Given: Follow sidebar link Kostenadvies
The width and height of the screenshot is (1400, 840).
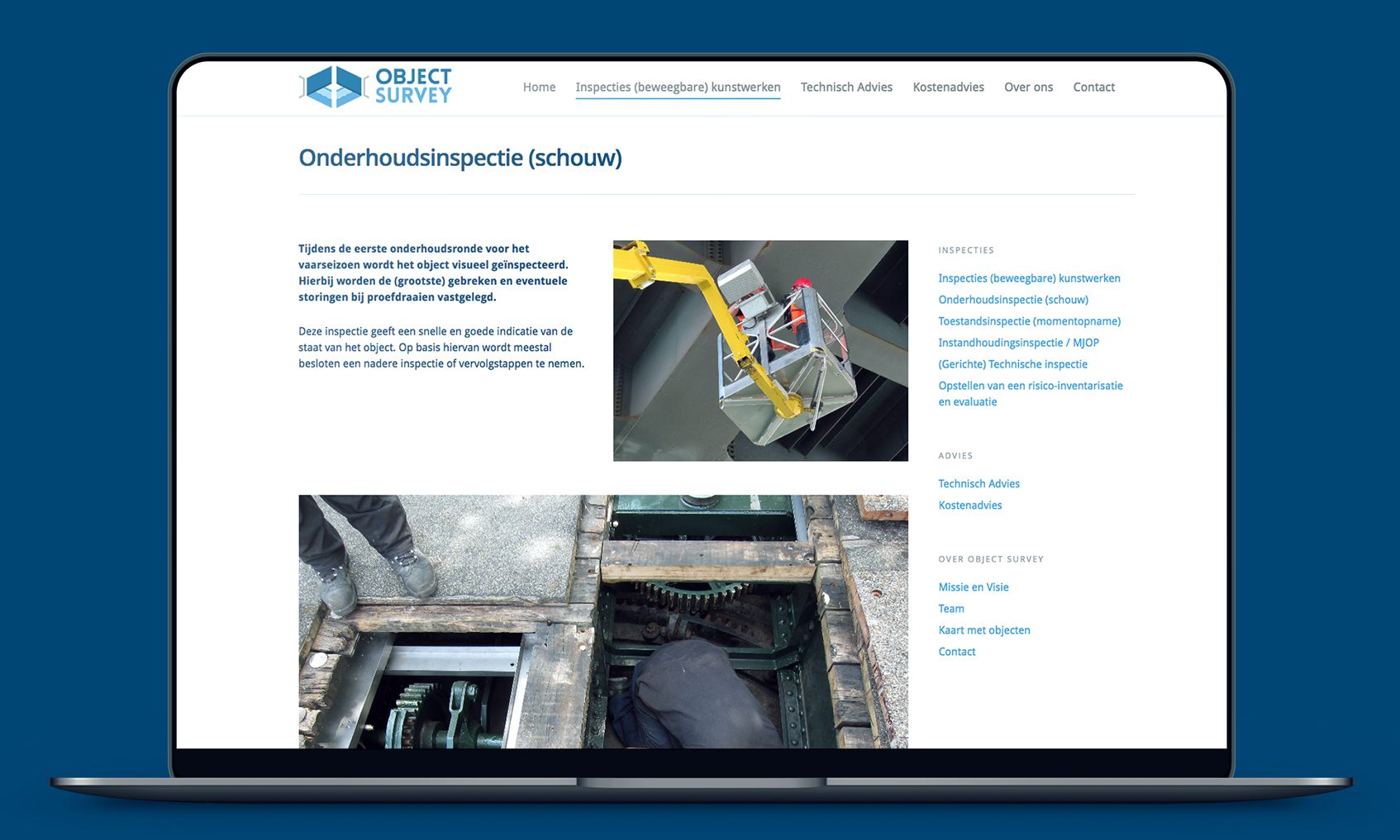Looking at the screenshot, I should (969, 505).
